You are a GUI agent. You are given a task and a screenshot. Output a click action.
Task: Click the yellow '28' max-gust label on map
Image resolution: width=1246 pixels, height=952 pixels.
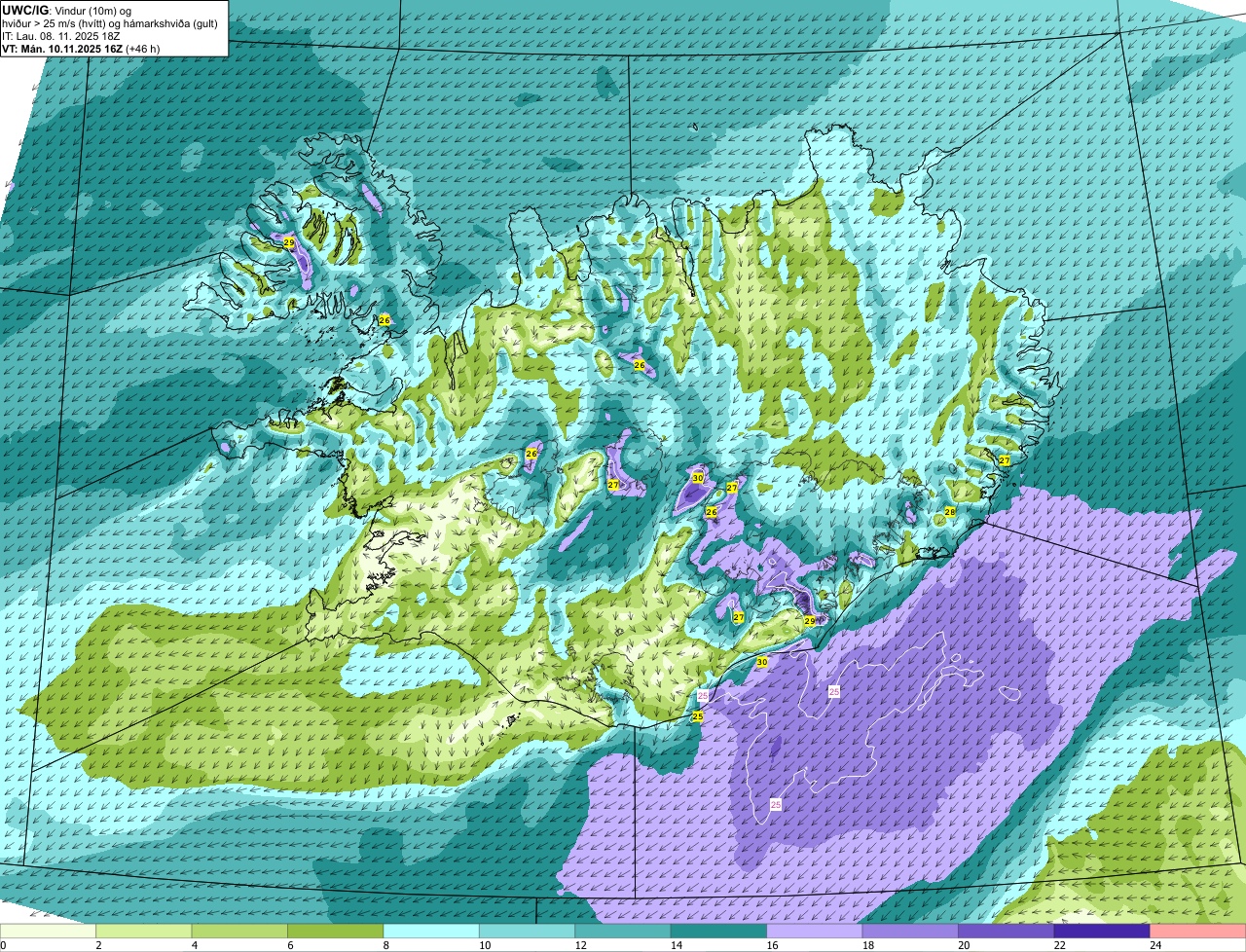pos(950,511)
